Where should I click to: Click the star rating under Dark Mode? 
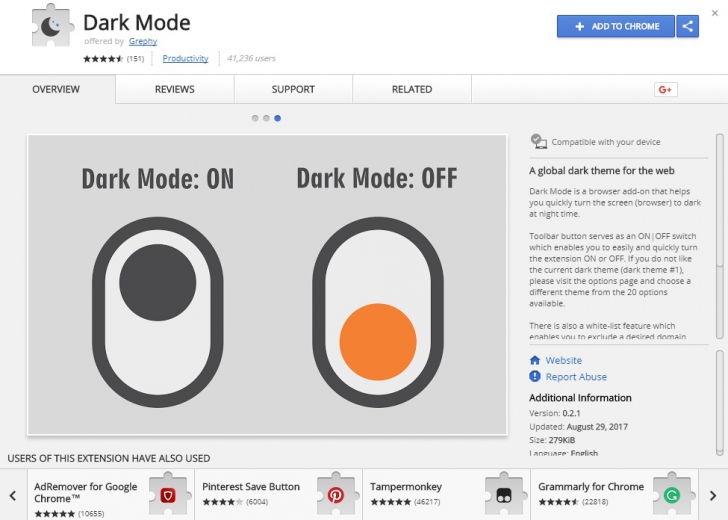[x=103, y=58]
